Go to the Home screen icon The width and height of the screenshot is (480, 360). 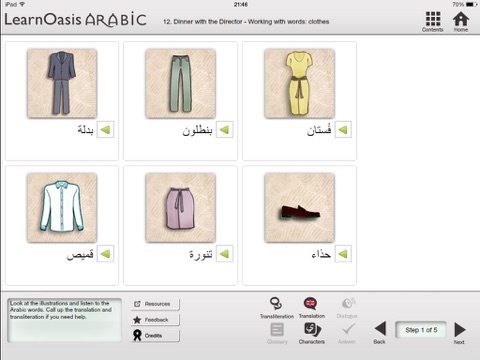[x=461, y=19]
